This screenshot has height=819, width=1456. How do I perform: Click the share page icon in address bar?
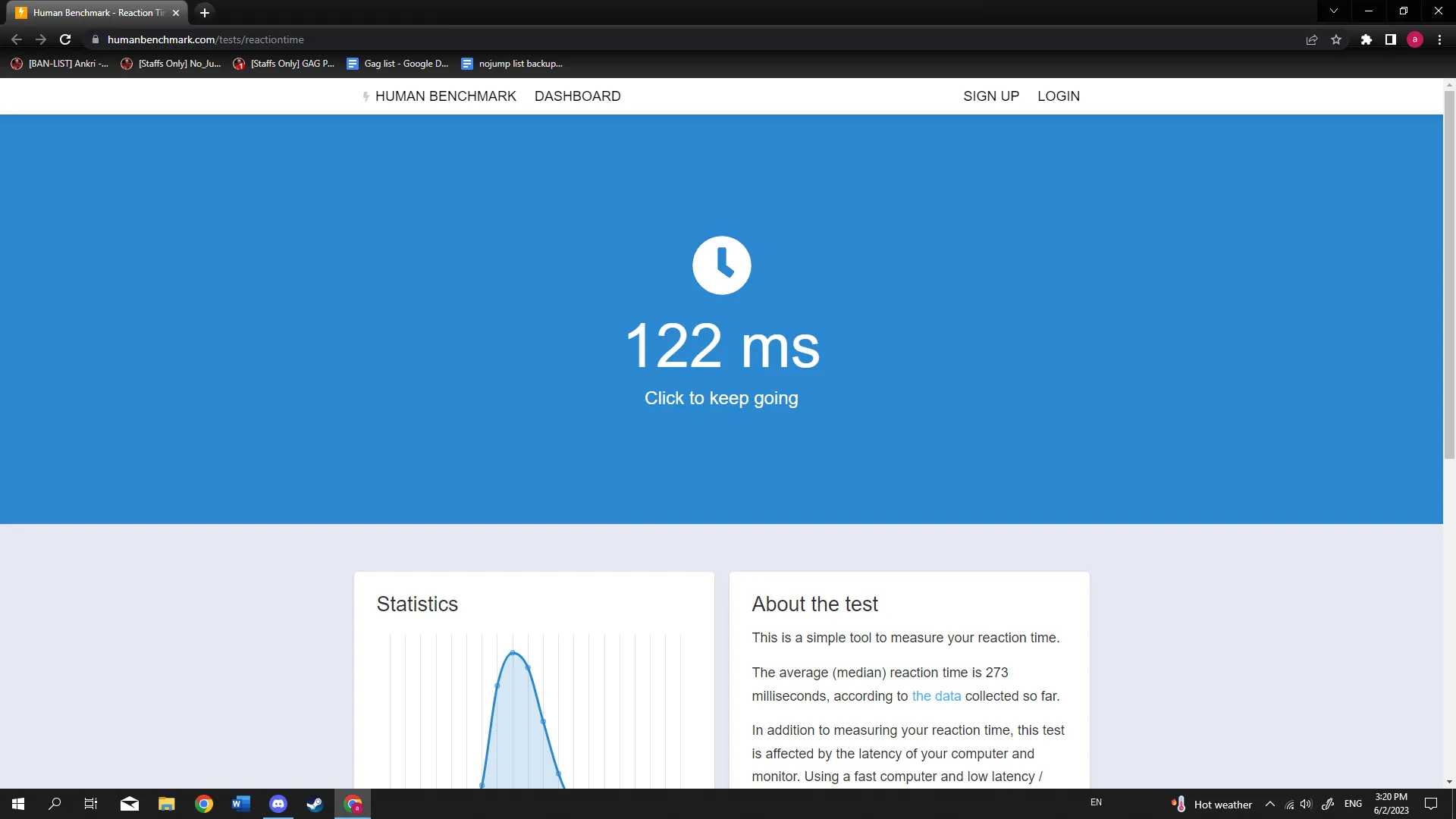(x=1312, y=39)
